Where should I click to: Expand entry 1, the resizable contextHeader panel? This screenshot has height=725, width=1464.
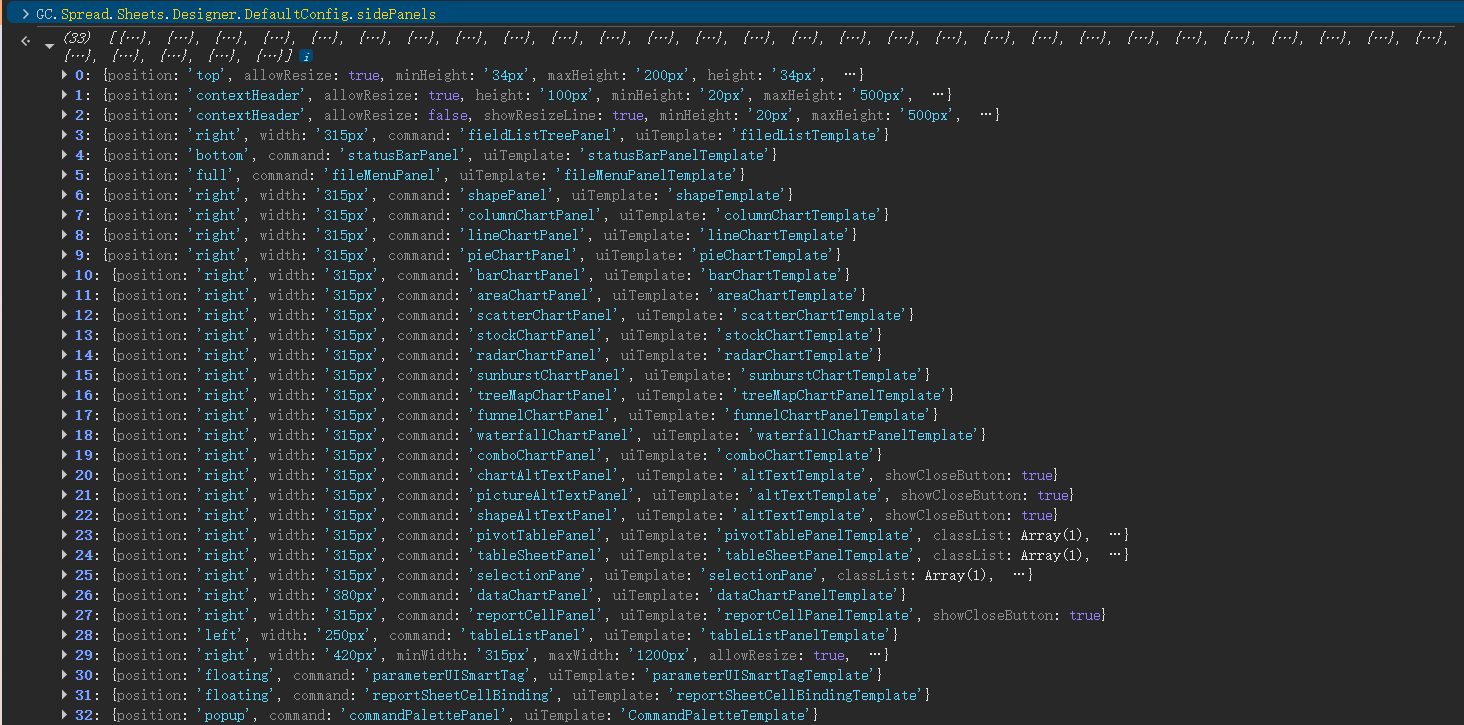click(65, 95)
